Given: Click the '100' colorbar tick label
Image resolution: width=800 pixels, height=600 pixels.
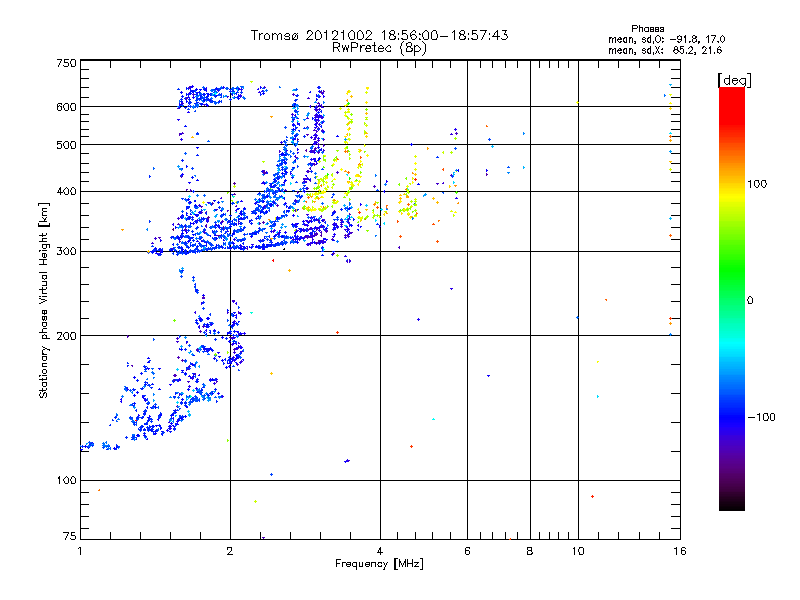Looking at the screenshot, I should point(757,184).
